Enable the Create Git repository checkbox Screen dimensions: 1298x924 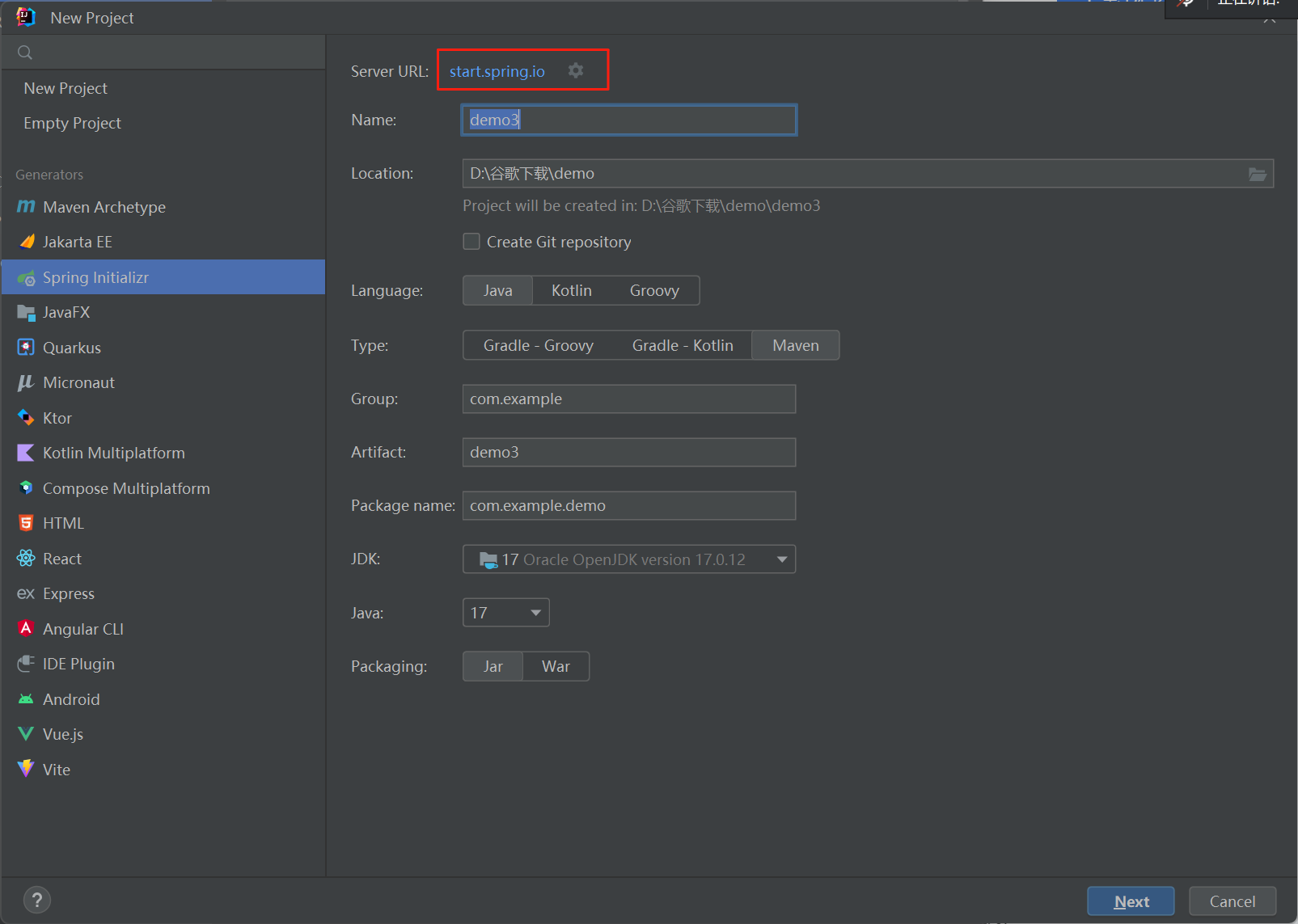click(x=471, y=241)
